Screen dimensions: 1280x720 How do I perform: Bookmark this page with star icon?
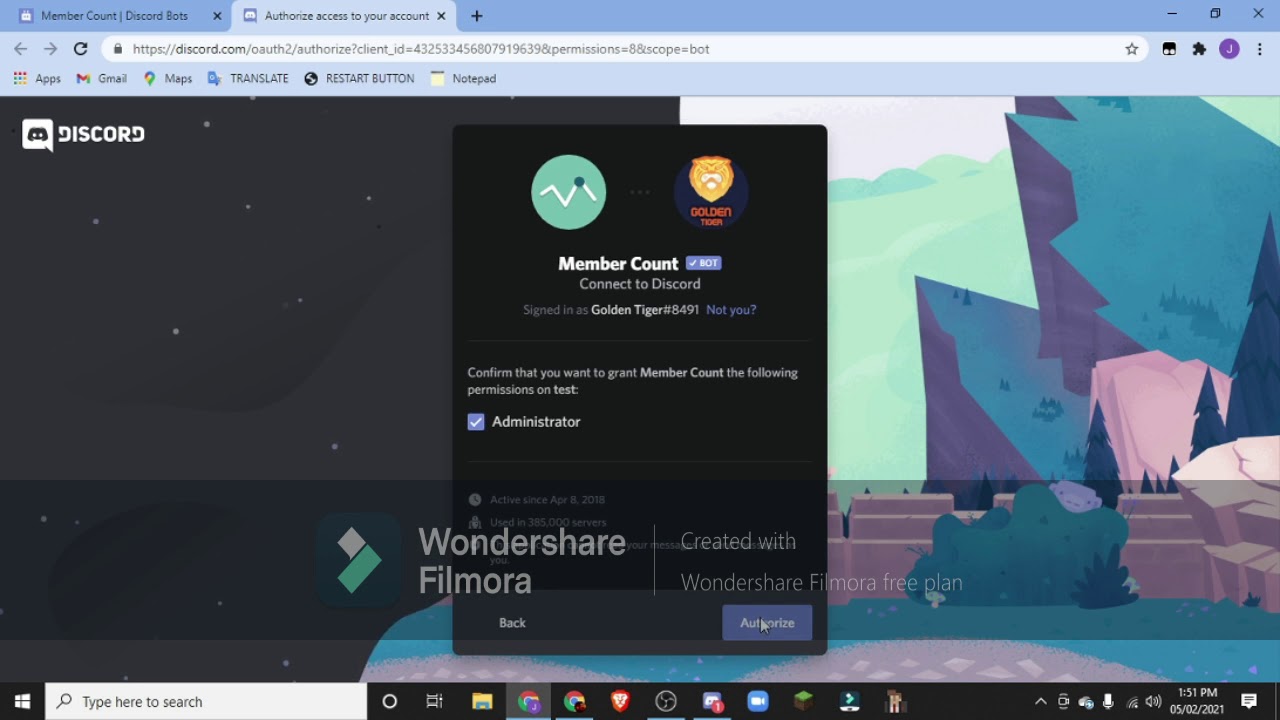point(1132,49)
